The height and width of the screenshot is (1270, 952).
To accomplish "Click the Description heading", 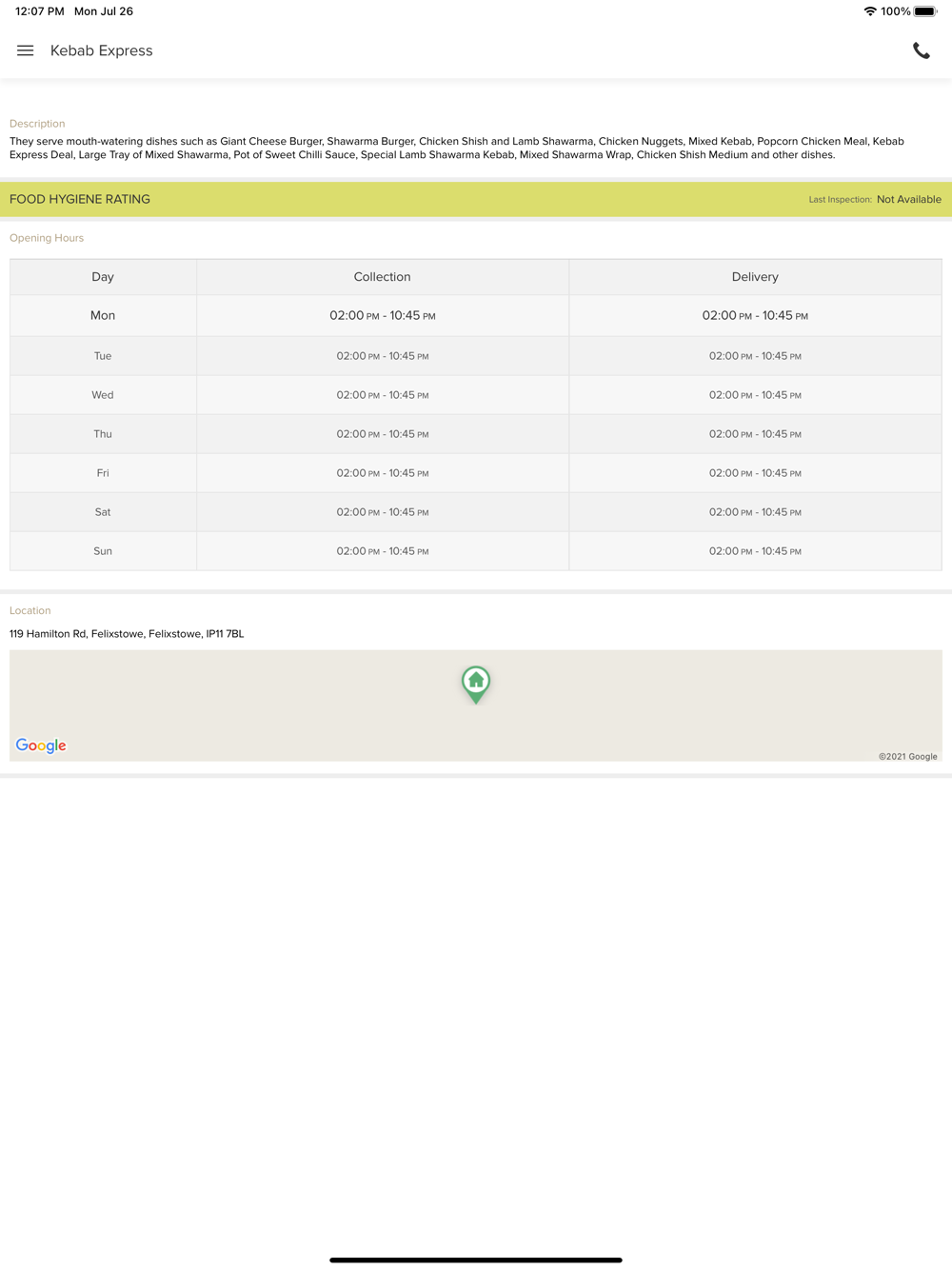I will tap(37, 124).
